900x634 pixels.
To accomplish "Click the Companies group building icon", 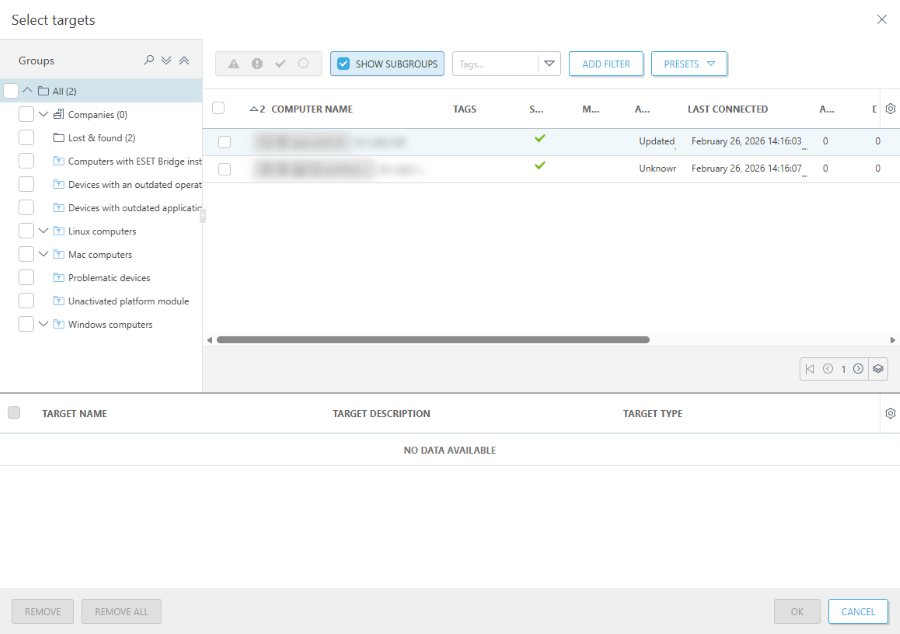I will click(x=59, y=114).
